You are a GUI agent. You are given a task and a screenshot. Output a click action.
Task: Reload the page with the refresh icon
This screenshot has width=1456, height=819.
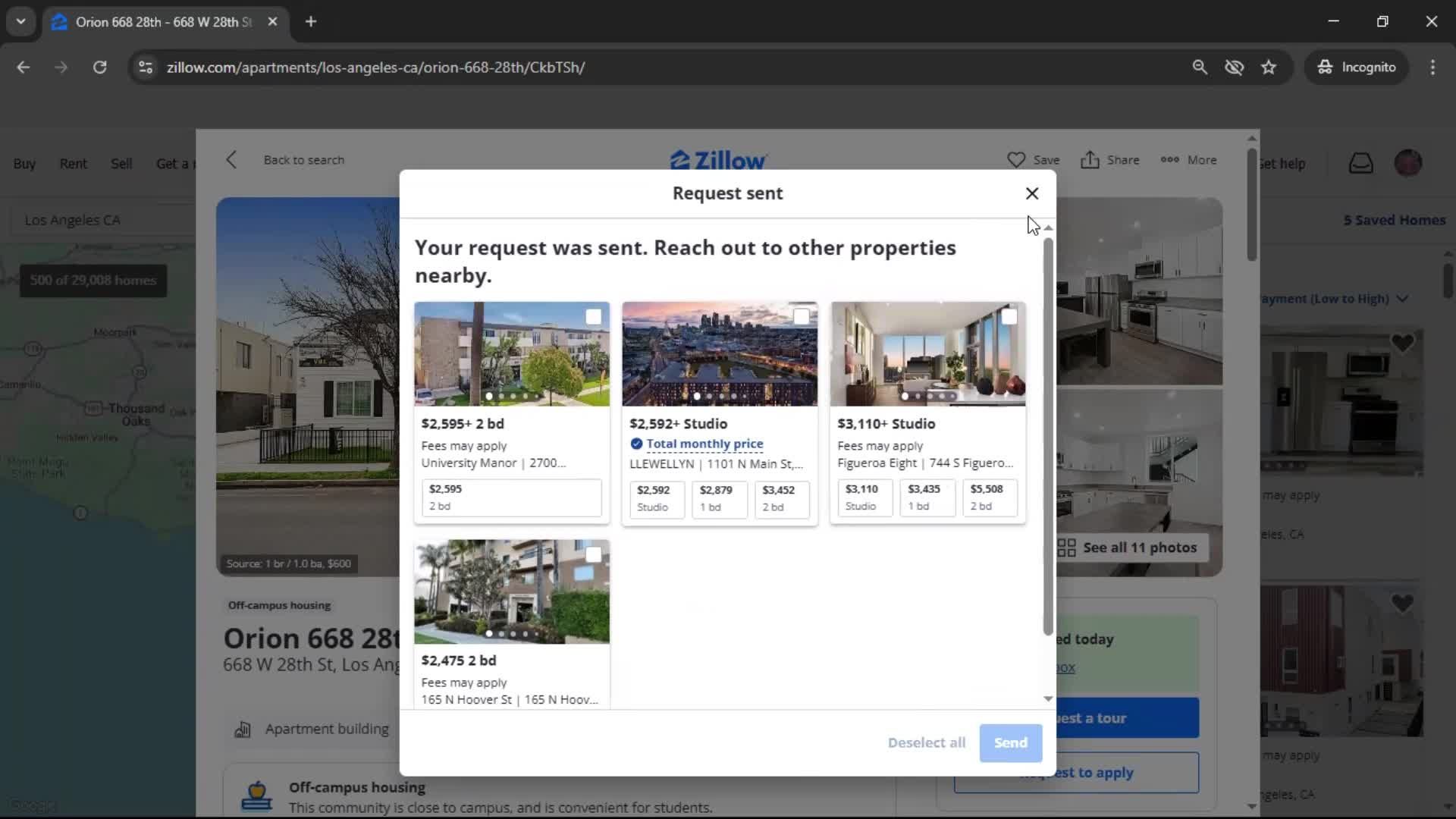(x=99, y=67)
